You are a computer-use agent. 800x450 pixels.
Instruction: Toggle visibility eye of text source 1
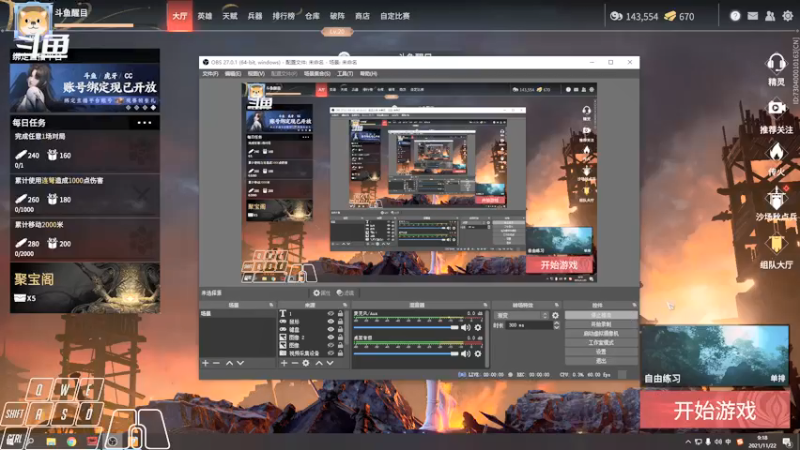click(331, 314)
